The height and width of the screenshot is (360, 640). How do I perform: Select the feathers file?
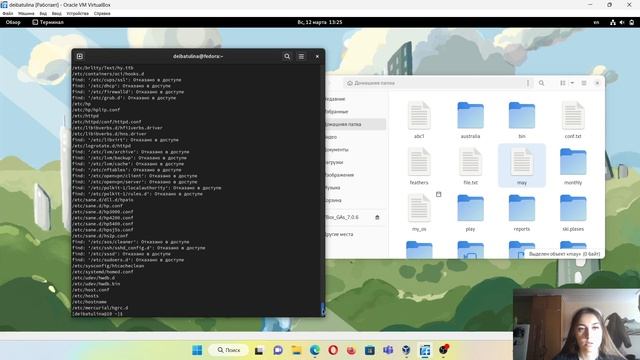(x=419, y=166)
